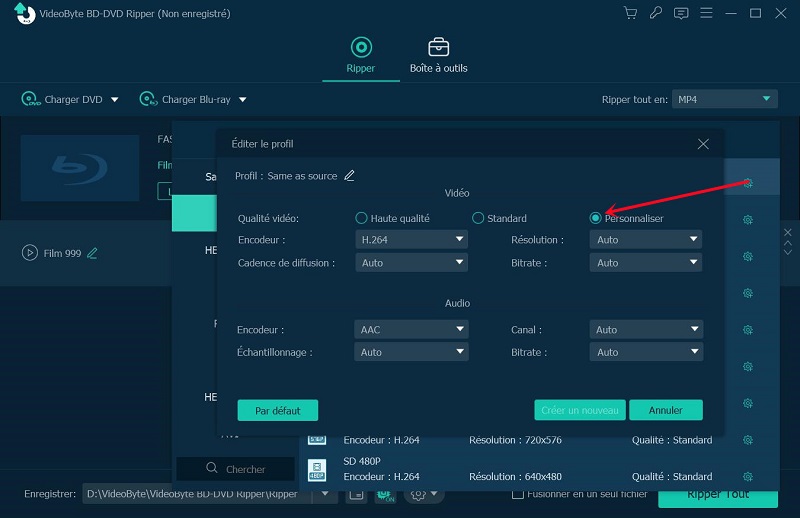Move Film 999 item up arrow

point(788,243)
